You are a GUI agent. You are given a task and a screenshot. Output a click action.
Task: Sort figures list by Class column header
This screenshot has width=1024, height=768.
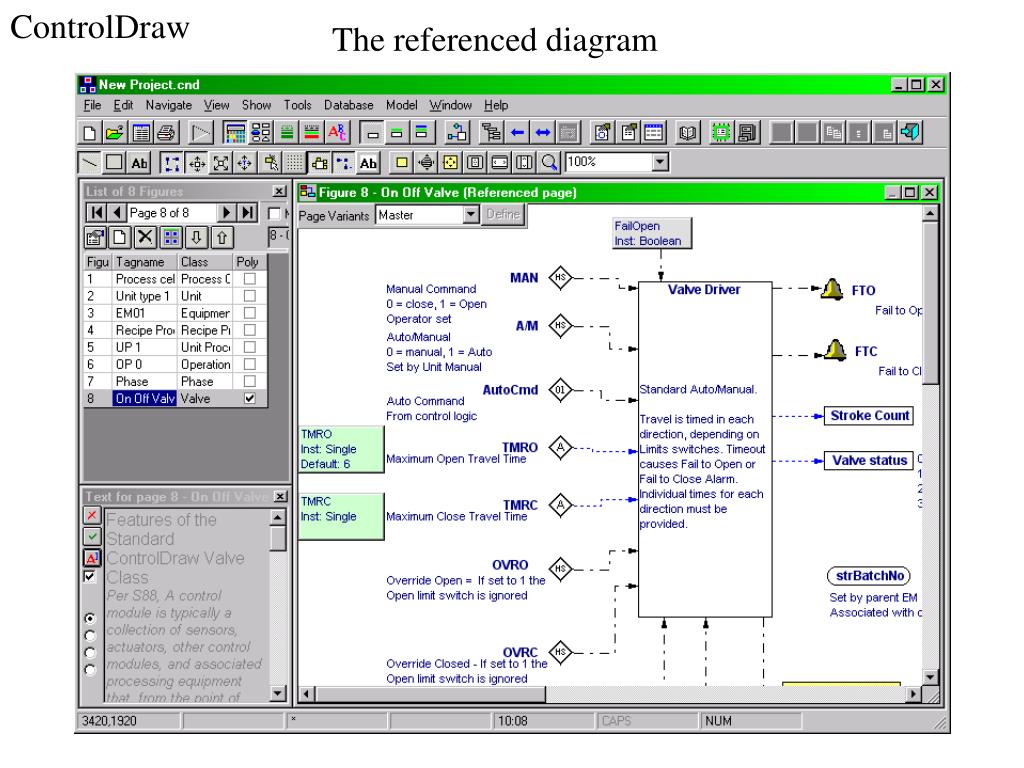point(205,262)
